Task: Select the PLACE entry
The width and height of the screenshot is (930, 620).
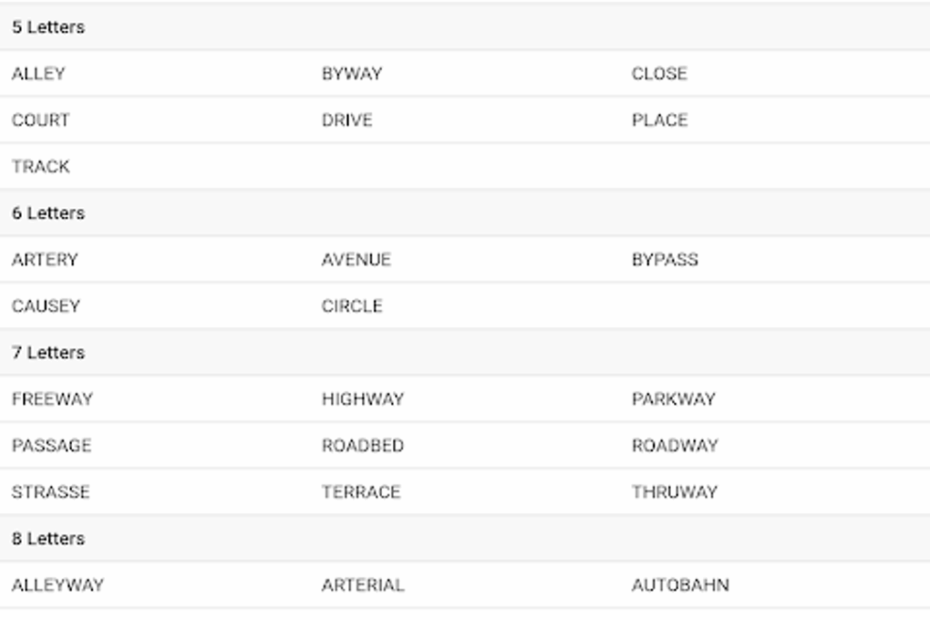Action: pos(659,120)
